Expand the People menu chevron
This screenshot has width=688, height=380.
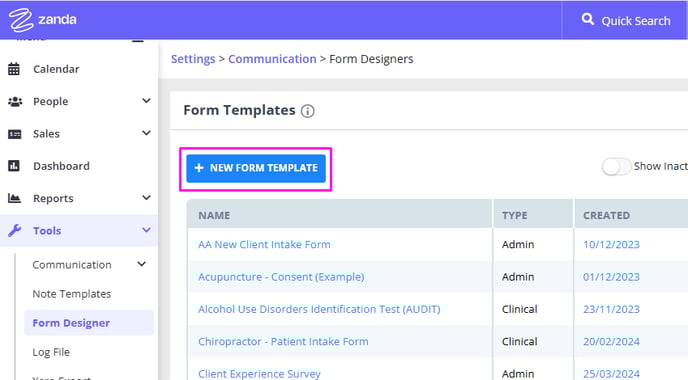point(147,101)
